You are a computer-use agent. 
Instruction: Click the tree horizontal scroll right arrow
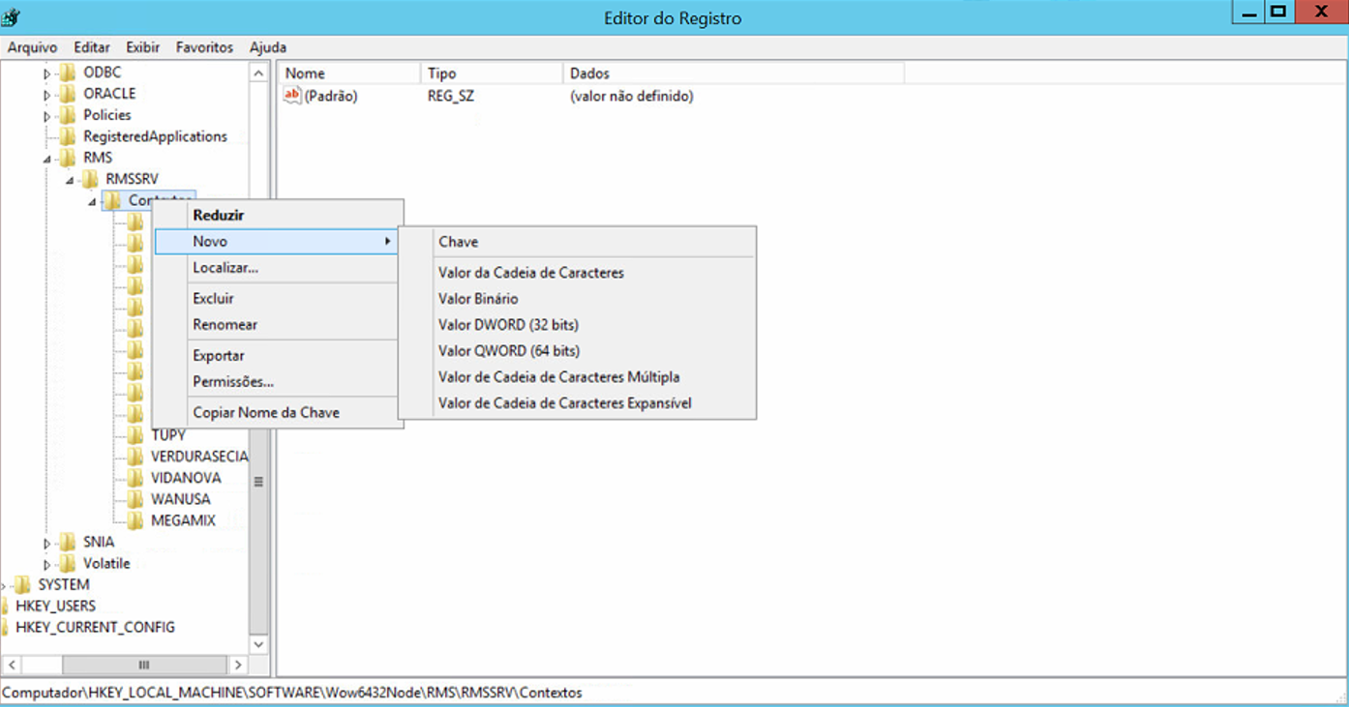point(238,665)
